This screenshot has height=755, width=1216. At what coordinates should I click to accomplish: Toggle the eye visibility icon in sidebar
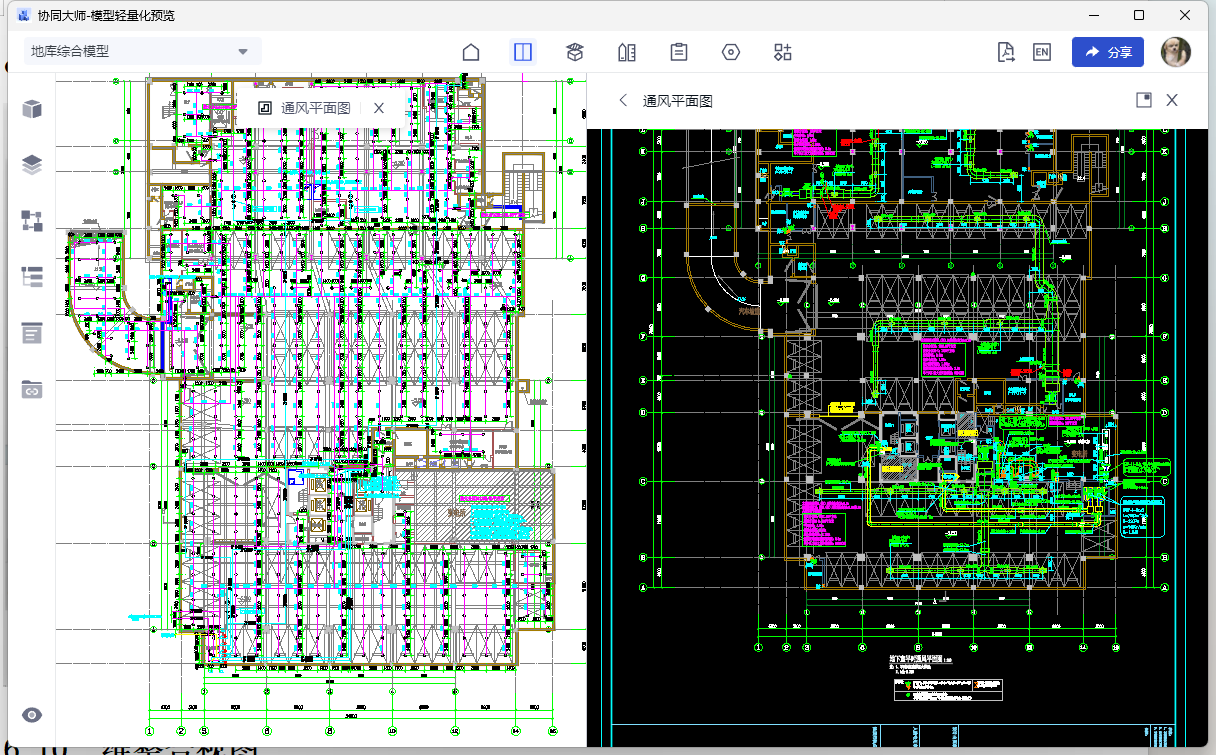(x=32, y=715)
